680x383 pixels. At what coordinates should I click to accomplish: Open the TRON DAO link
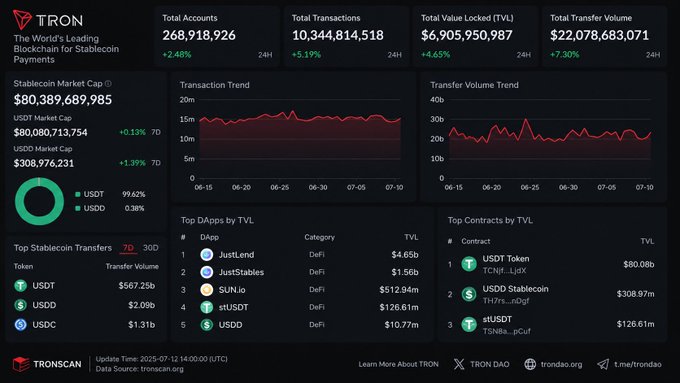point(490,364)
